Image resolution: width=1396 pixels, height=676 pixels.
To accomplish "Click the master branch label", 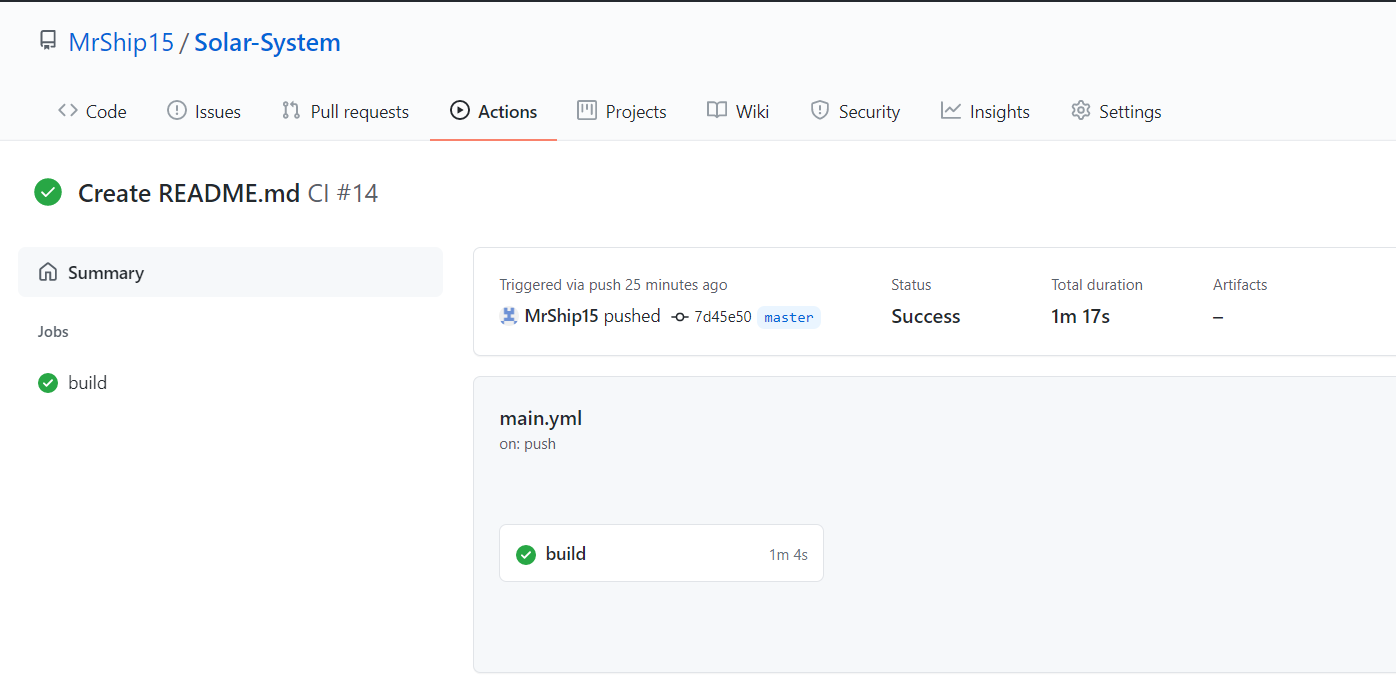I will pyautogui.click(x=789, y=317).
